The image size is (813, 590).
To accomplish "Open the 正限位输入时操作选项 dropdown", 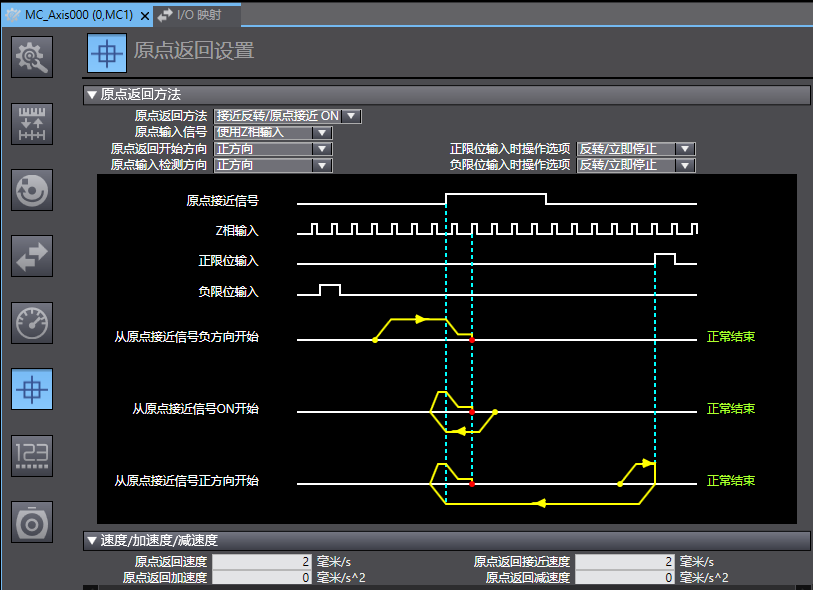I will [x=684, y=149].
